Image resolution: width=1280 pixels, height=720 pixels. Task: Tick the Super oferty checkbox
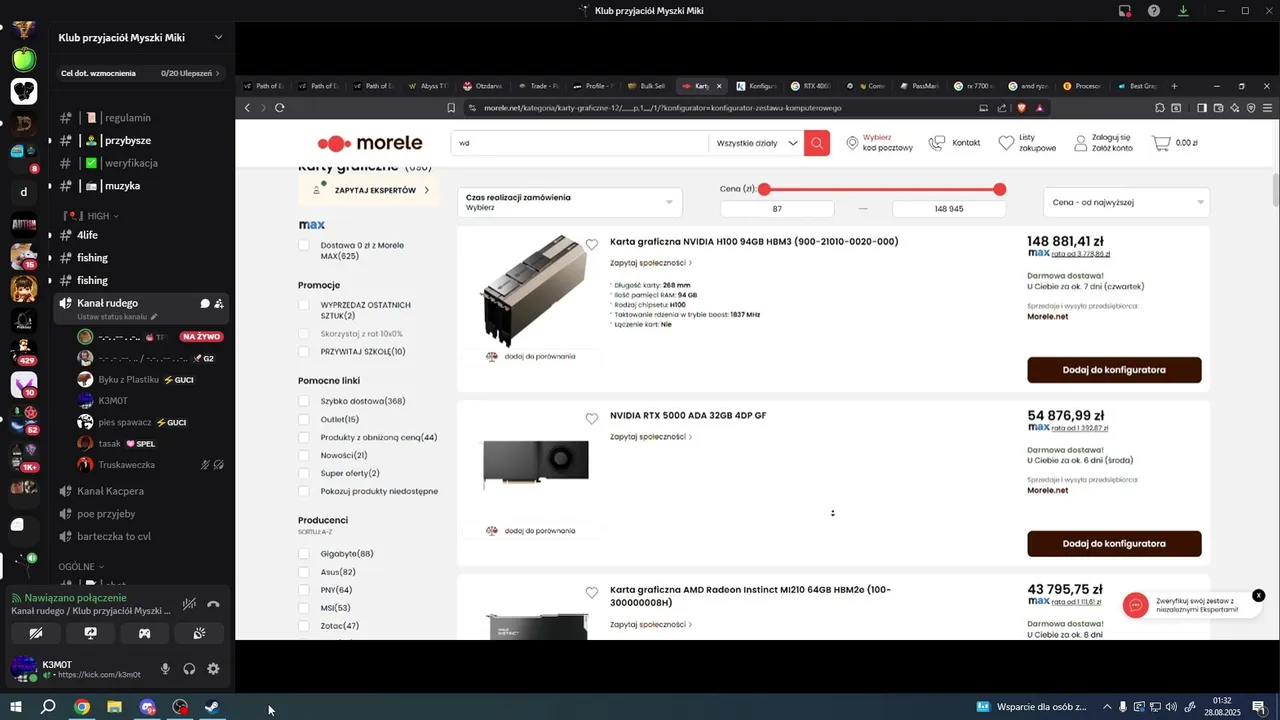[304, 473]
